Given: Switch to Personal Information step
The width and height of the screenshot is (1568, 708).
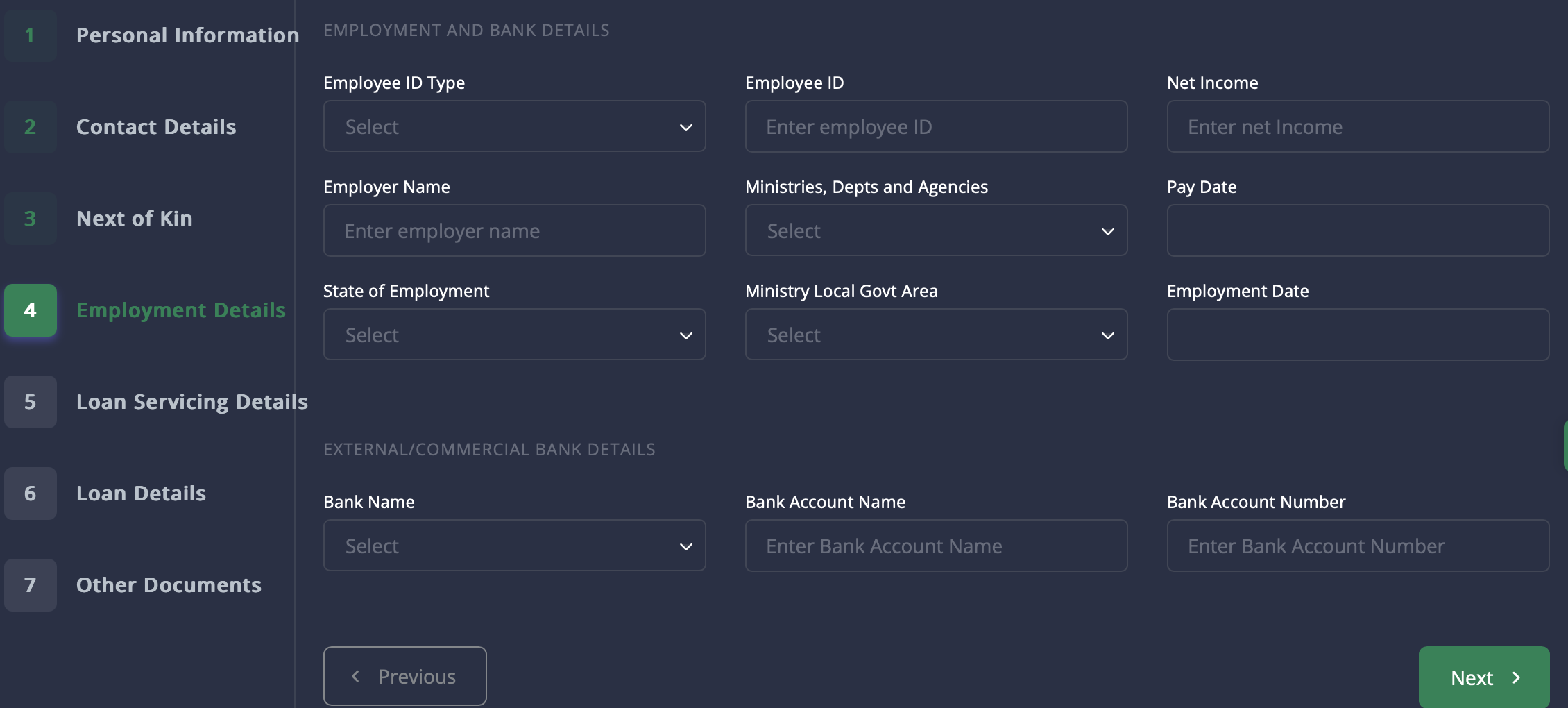Looking at the screenshot, I should coord(187,35).
